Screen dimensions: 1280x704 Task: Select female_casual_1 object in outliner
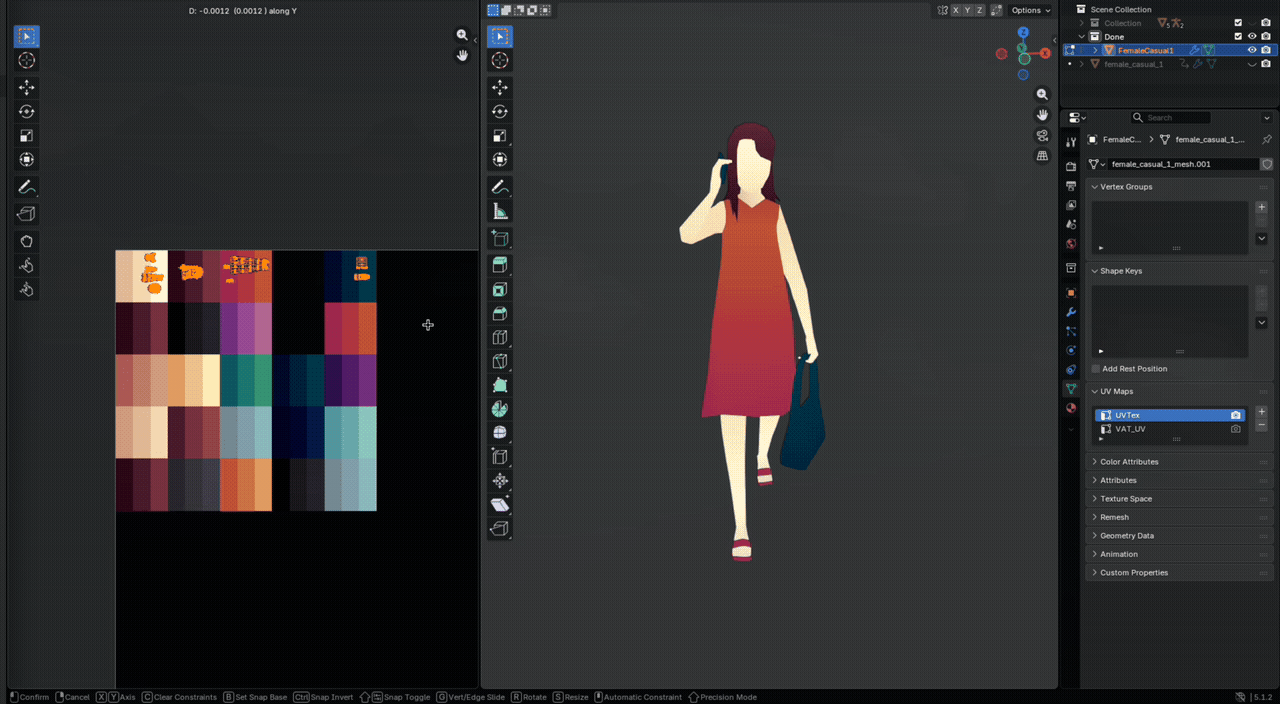click(x=1133, y=64)
